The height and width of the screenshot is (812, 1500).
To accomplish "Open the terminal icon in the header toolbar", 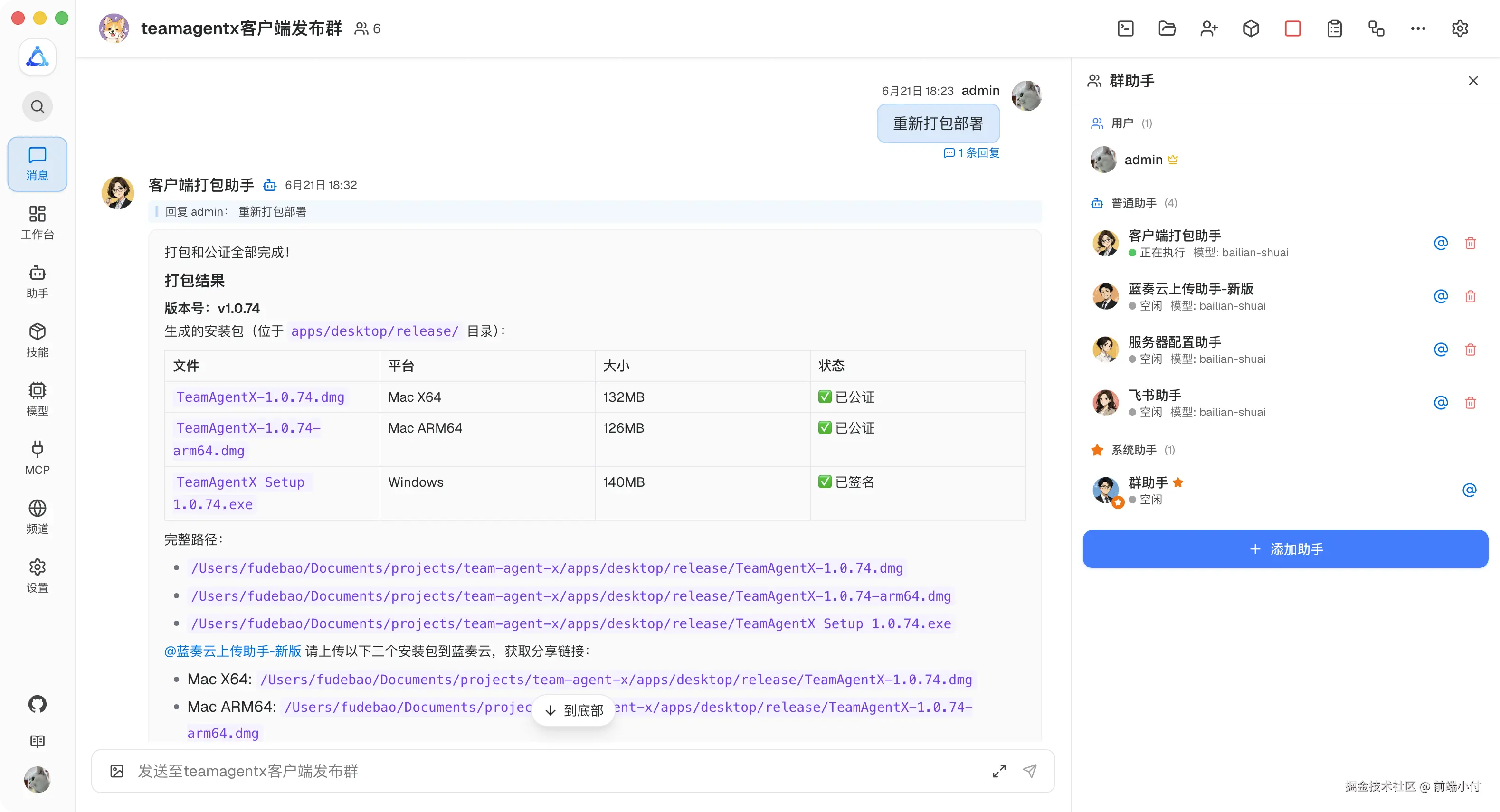I will pos(1125,28).
